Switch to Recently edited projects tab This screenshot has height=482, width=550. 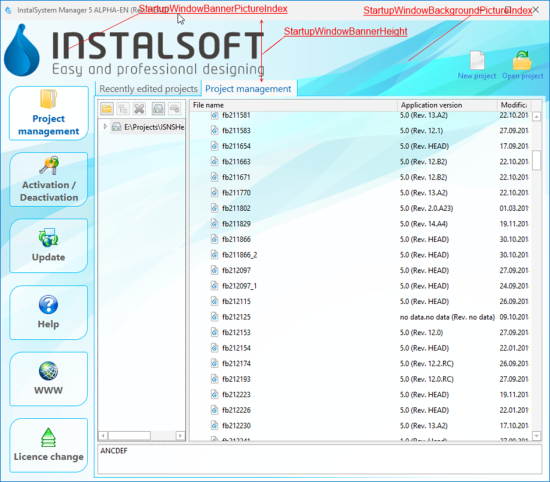pos(148,89)
